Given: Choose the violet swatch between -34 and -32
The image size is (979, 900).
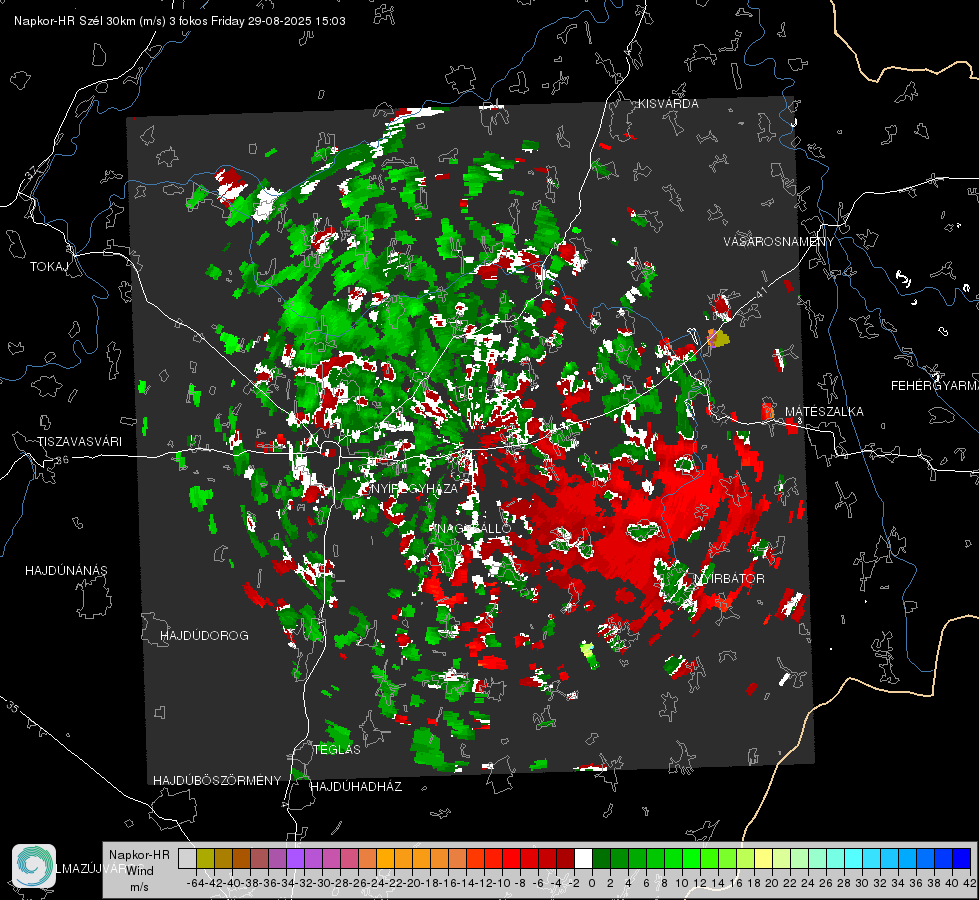Looking at the screenshot, I should pos(295,859).
